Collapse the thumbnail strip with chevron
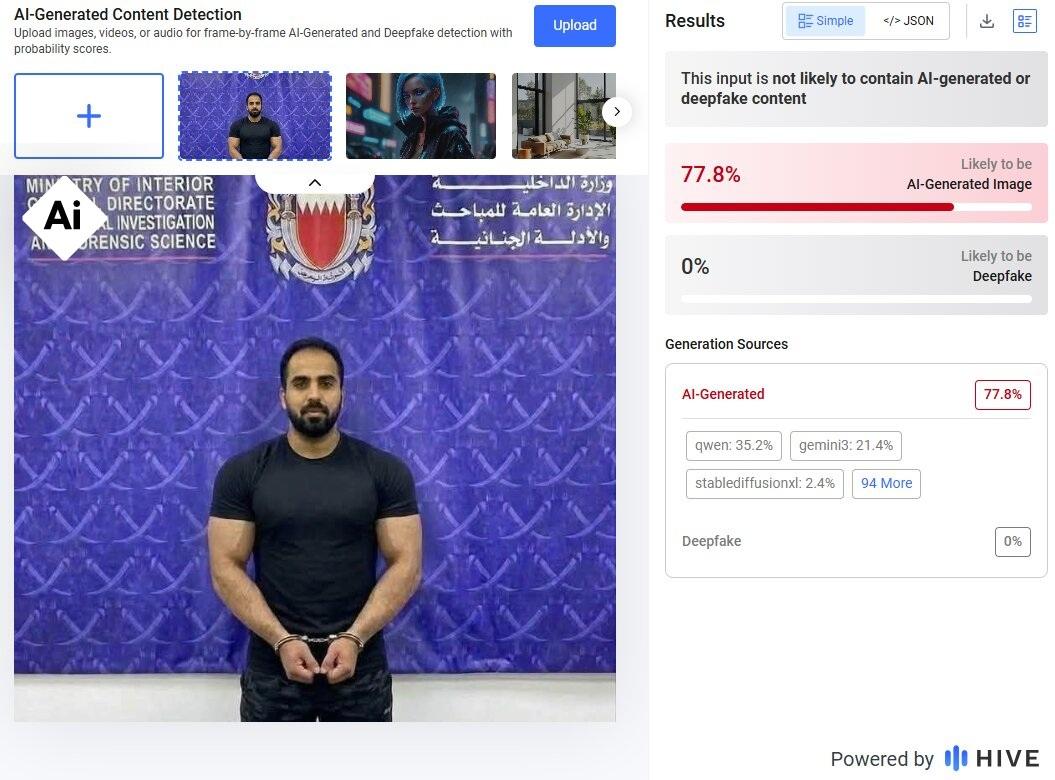 [314, 182]
